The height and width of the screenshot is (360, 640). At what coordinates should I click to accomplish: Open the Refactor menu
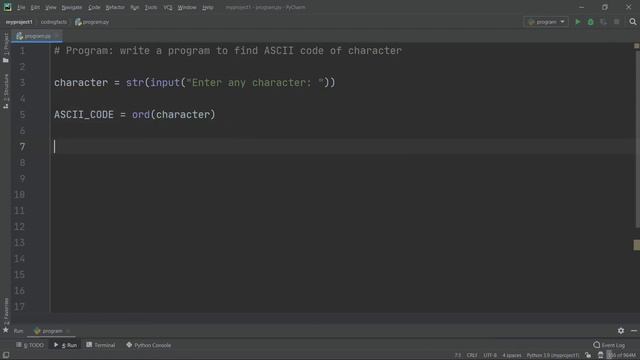tap(115, 7)
